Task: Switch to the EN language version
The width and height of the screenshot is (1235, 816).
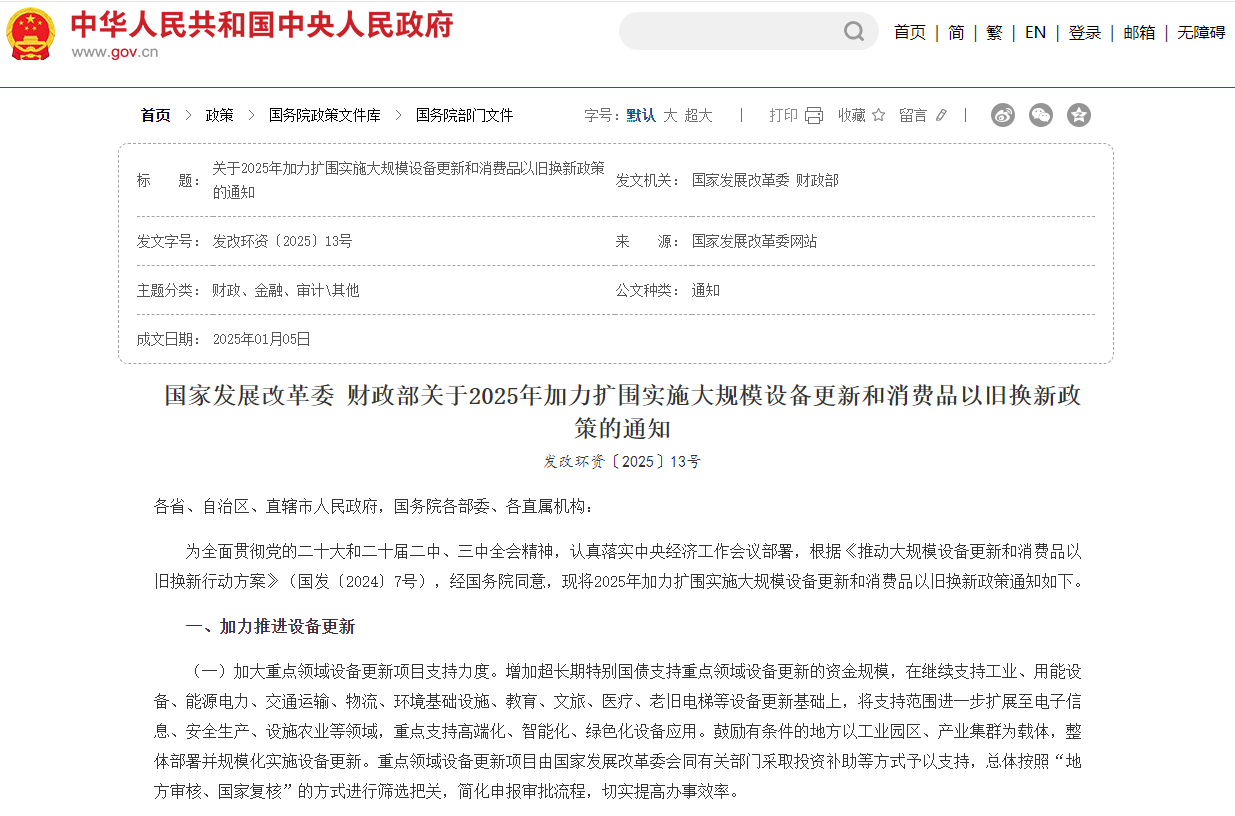Action: click(x=1035, y=33)
